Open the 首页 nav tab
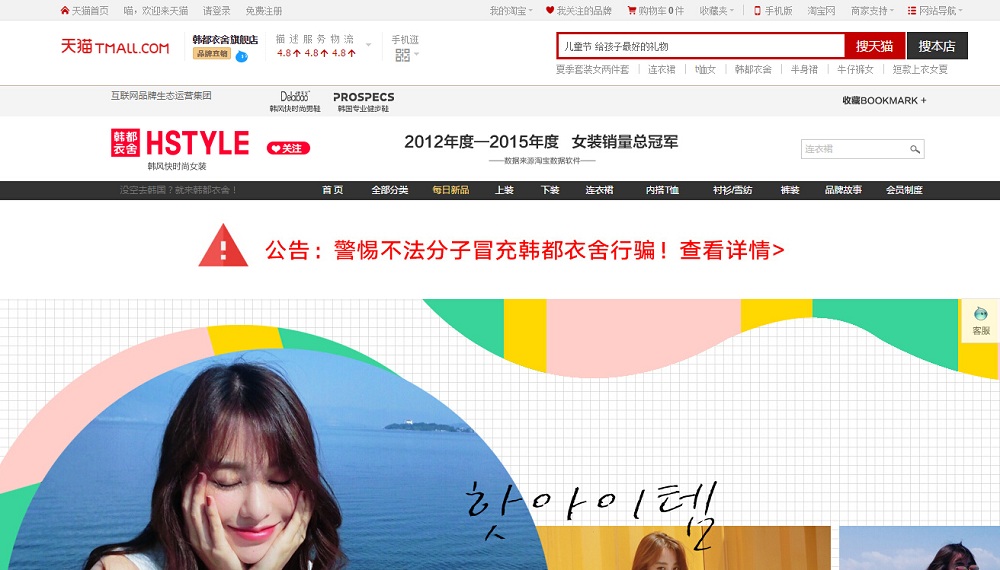 (332, 190)
